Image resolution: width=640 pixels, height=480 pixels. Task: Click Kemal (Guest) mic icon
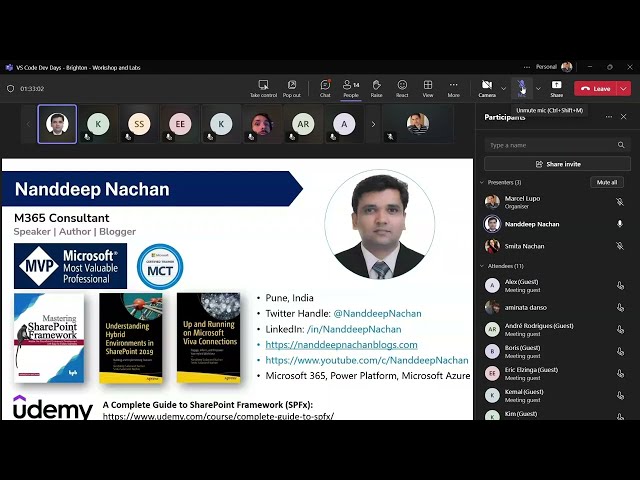point(620,396)
